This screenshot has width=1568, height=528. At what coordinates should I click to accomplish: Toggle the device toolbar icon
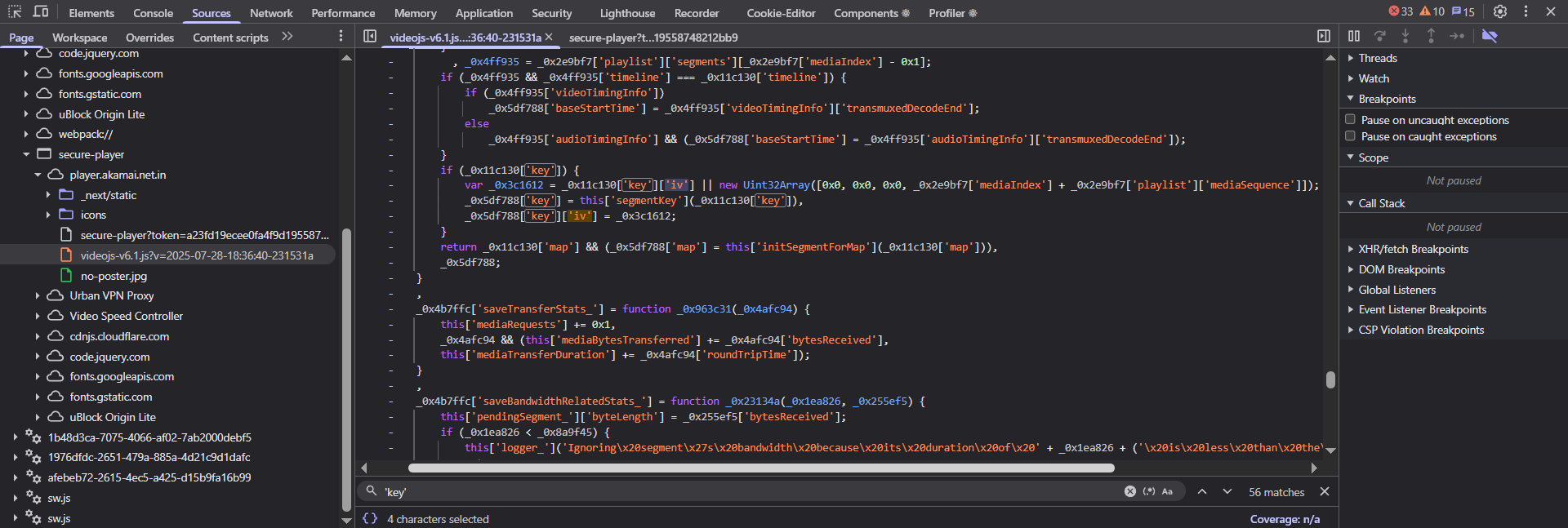pos(41,12)
